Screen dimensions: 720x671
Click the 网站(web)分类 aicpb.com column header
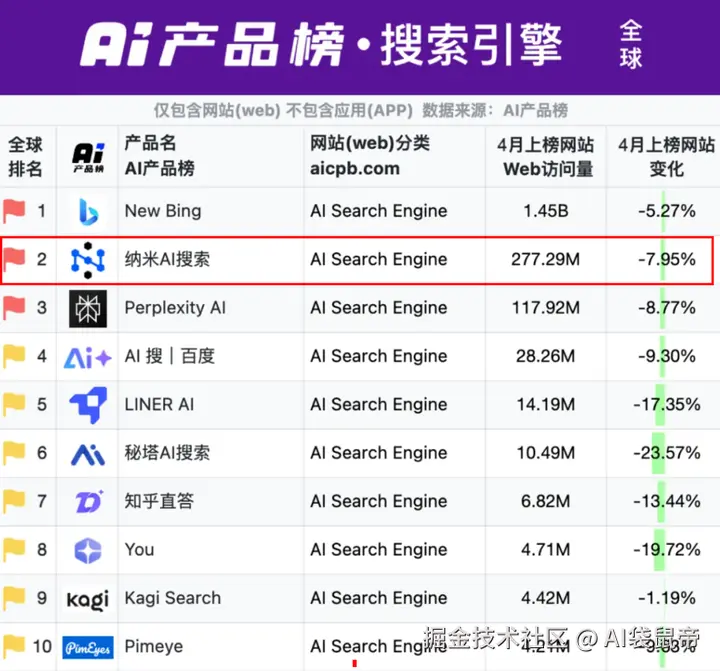(x=370, y=156)
